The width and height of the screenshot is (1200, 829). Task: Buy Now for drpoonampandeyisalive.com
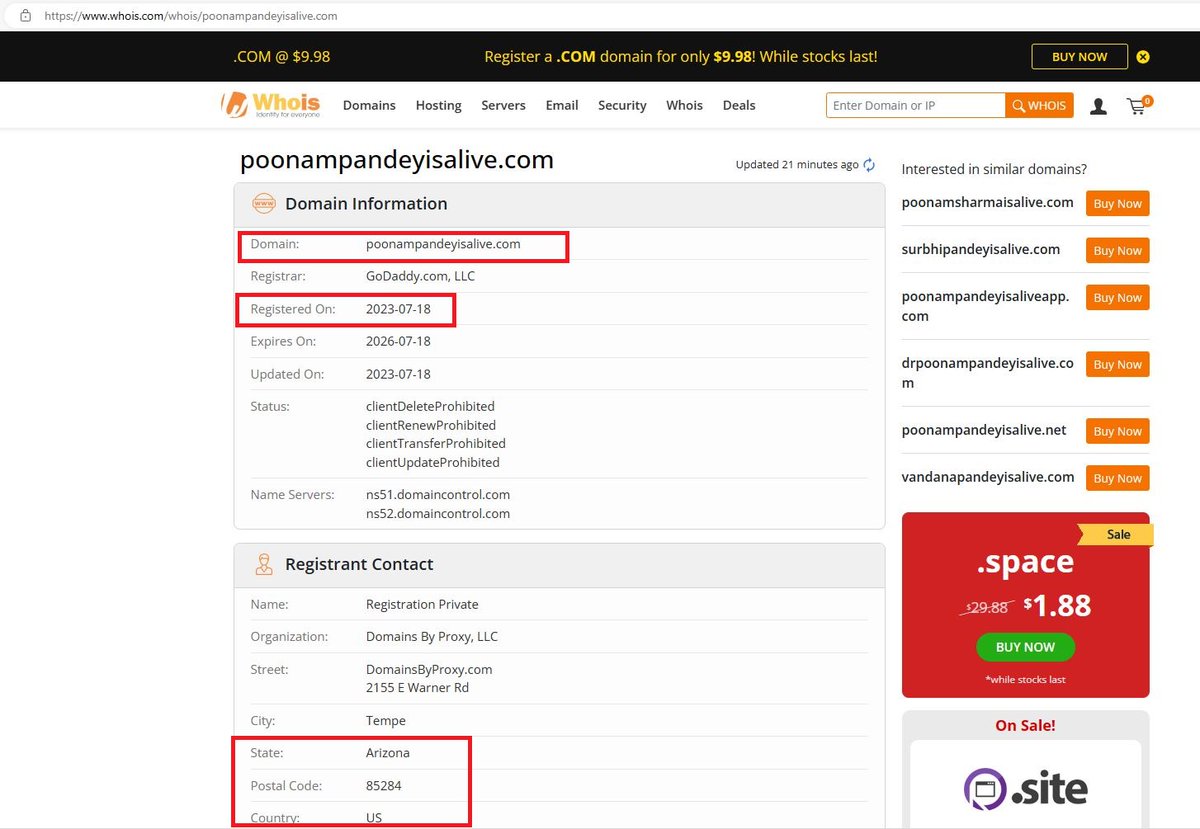tap(1117, 364)
